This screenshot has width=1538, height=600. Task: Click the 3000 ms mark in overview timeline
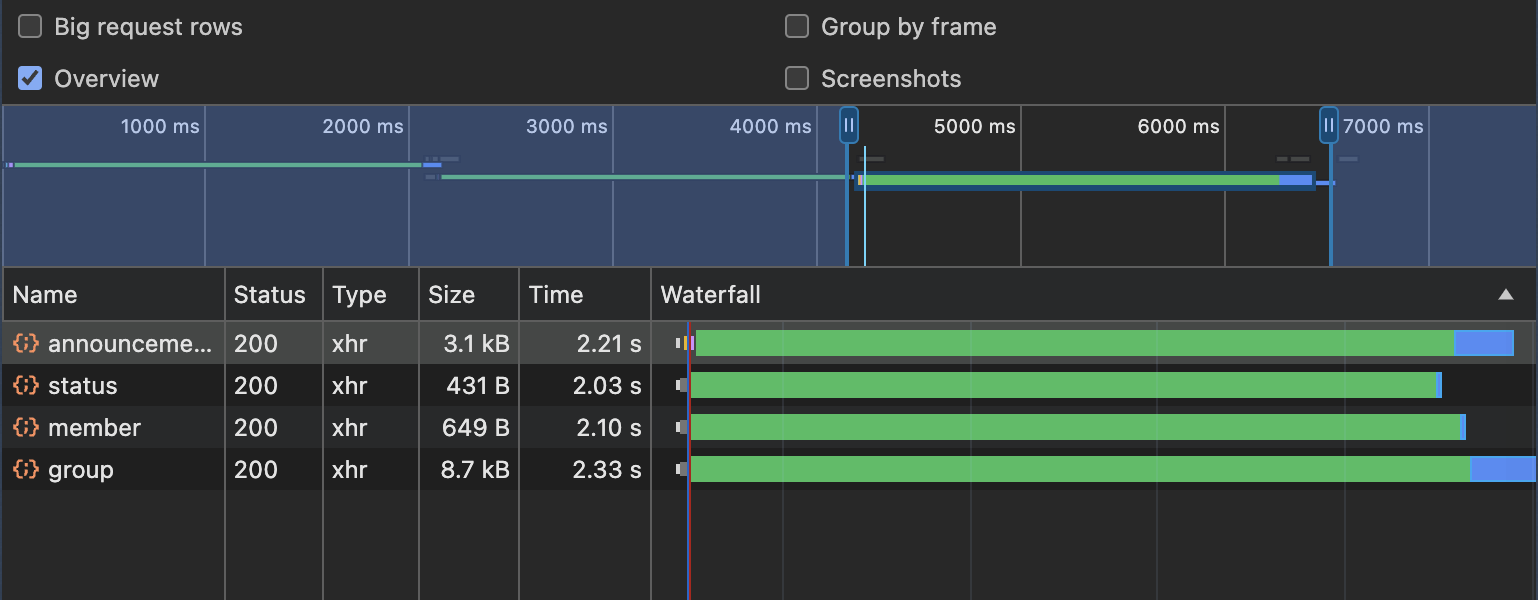pos(567,127)
